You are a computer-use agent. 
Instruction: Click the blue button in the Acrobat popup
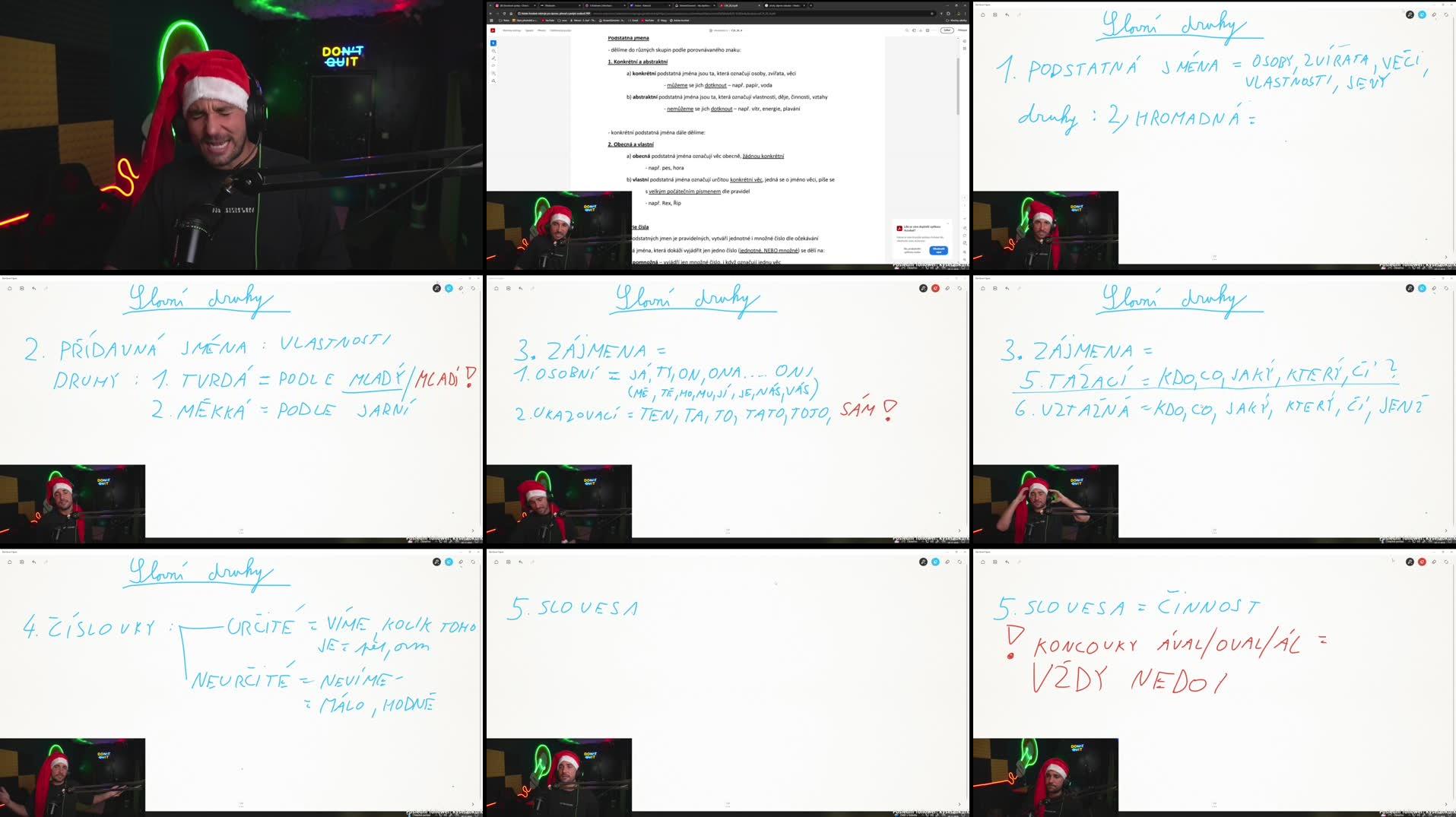(939, 251)
